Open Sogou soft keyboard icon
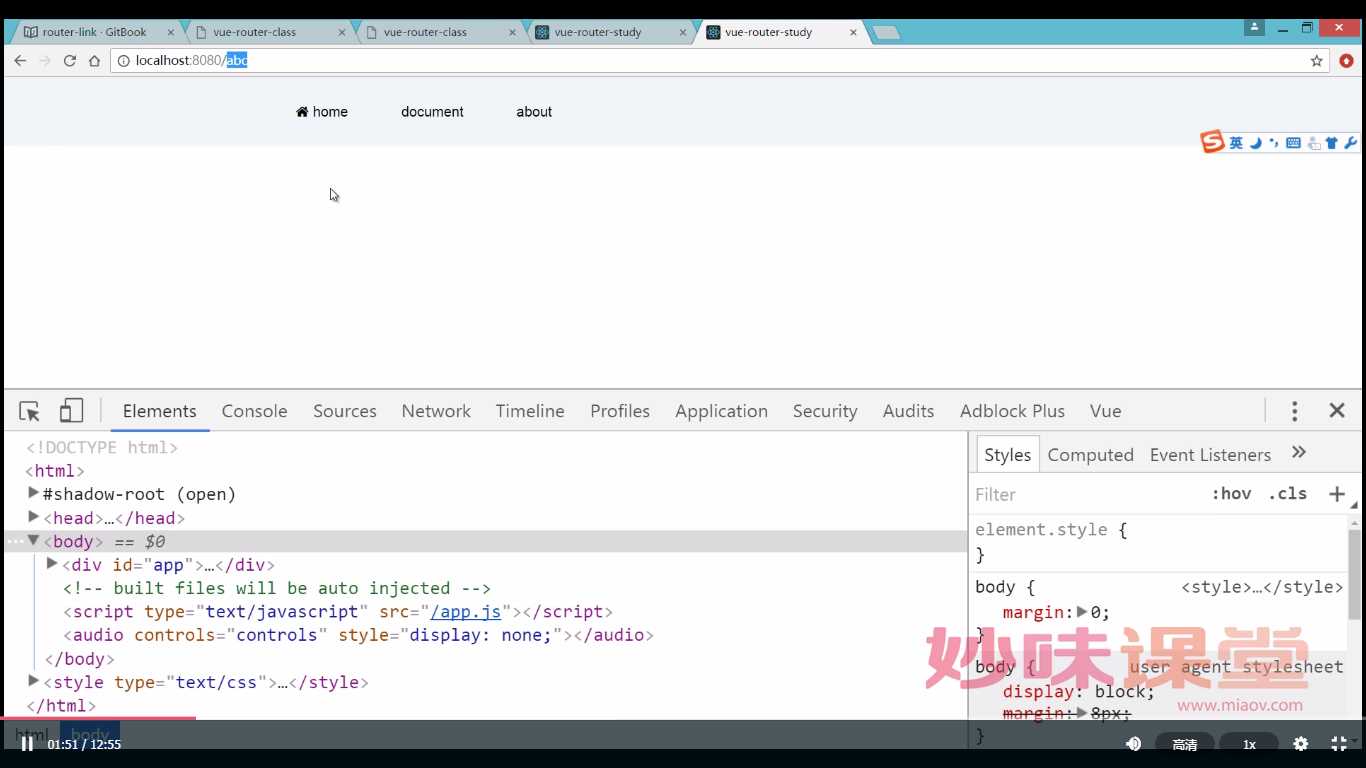This screenshot has height=768, width=1366. point(1293,143)
